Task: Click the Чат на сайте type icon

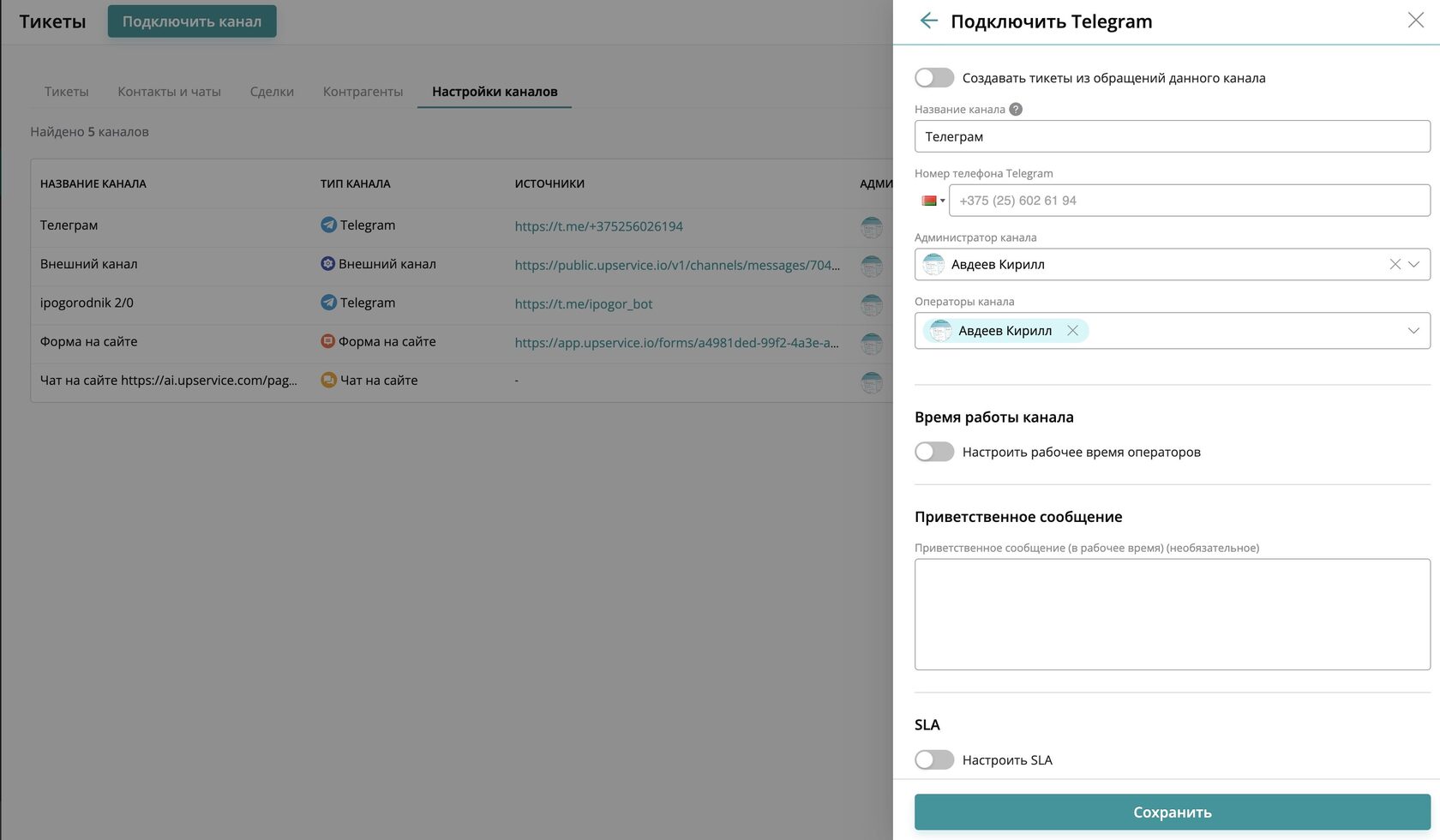Action: (x=328, y=380)
